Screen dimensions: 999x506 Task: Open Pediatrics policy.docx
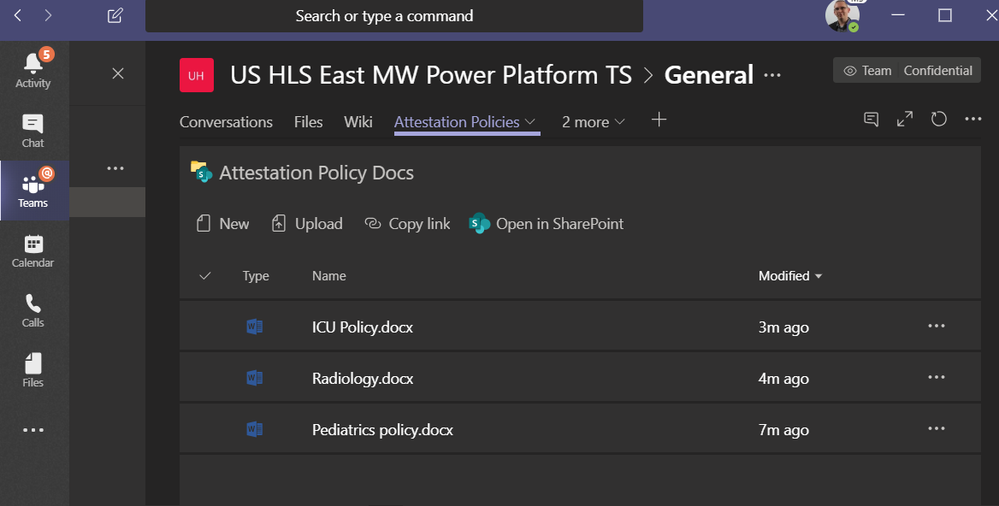[x=382, y=430]
